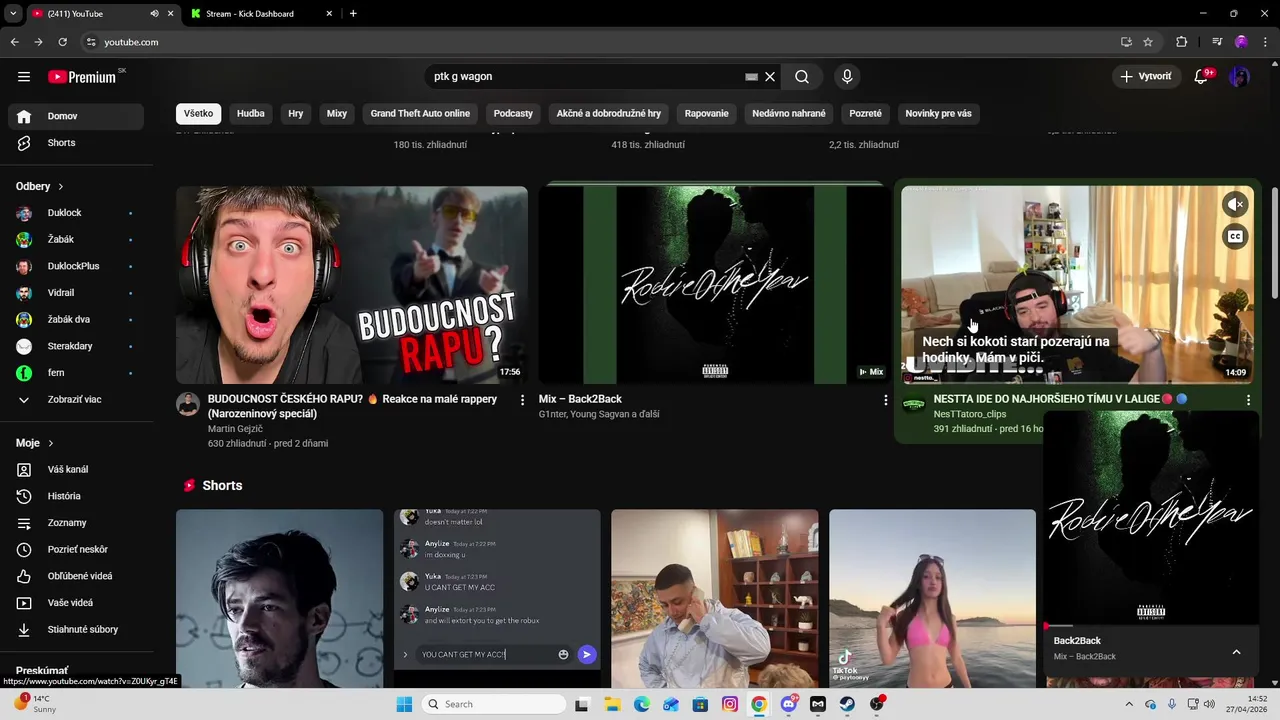The width and height of the screenshot is (1280, 720).
Task: Expand the Odbery section chevron
Action: pyautogui.click(x=60, y=186)
